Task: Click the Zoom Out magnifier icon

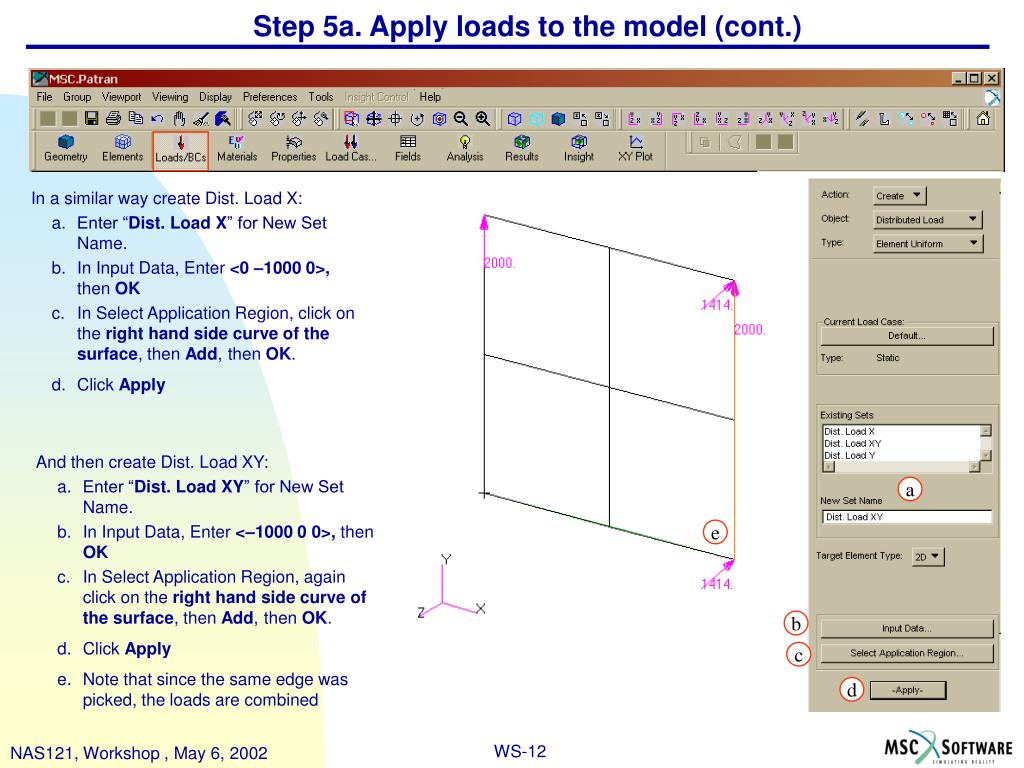Action: [460, 118]
